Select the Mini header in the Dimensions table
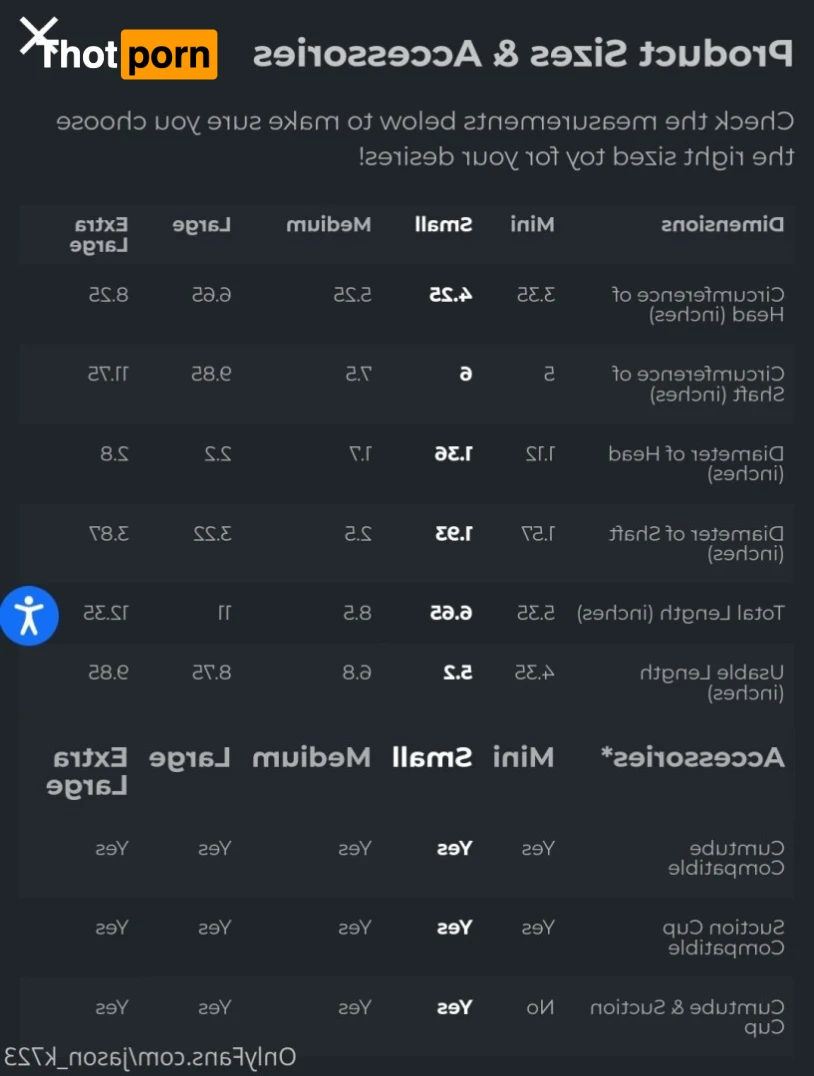 [532, 224]
